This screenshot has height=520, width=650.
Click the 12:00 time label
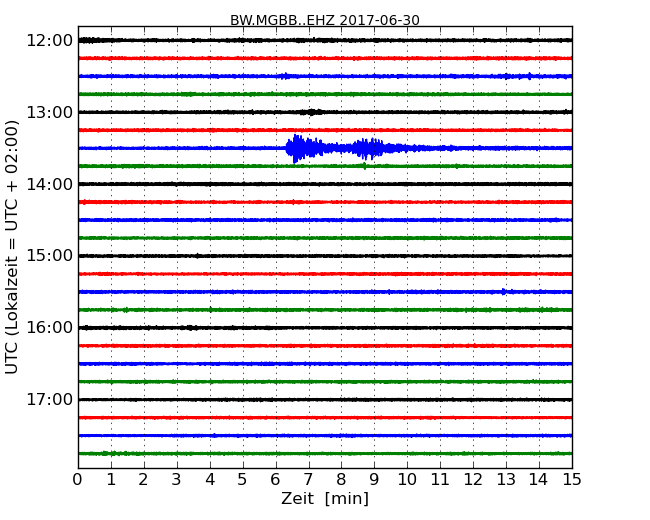(x=49, y=41)
